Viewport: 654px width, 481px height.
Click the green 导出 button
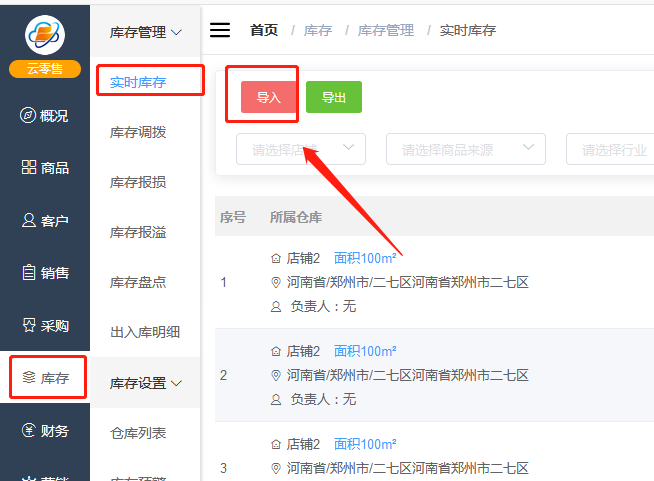click(334, 97)
